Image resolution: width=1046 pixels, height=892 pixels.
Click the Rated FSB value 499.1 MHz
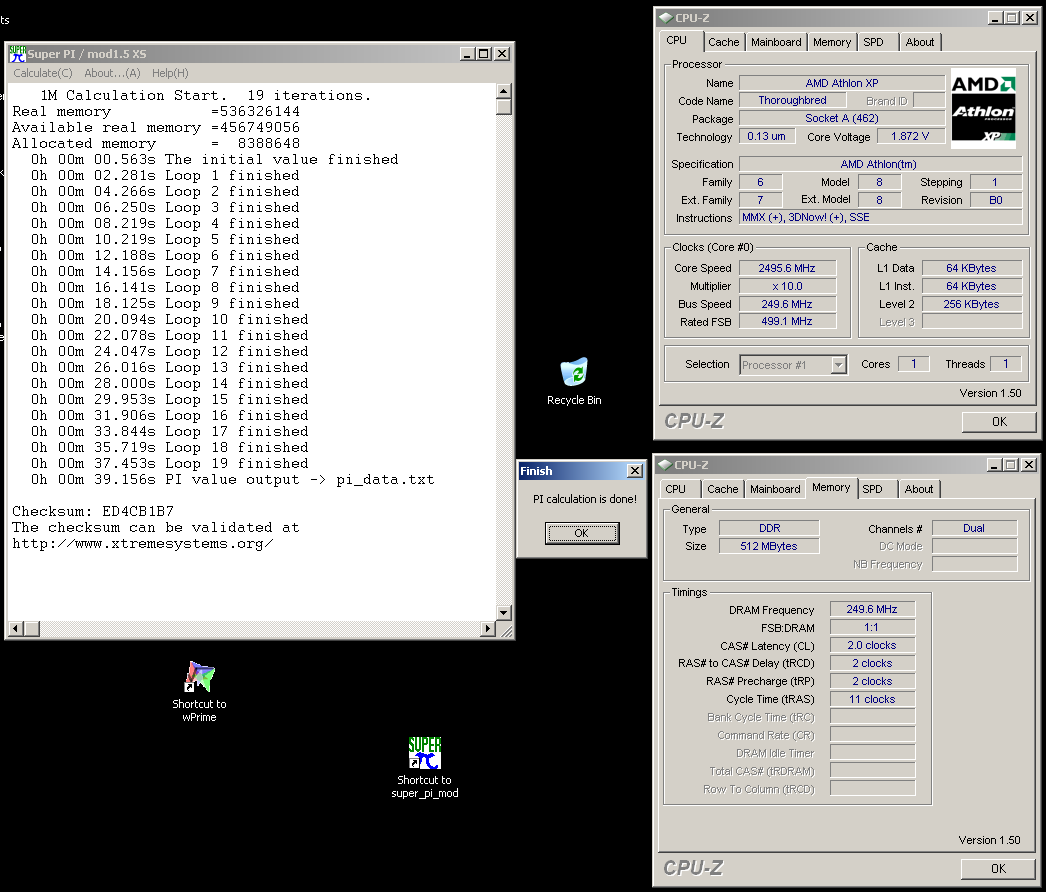[x=787, y=322]
